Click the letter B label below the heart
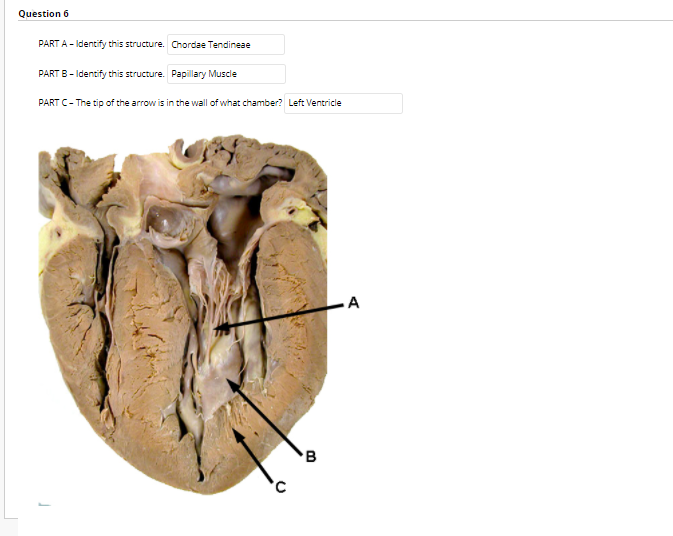673x536 pixels. click(311, 457)
